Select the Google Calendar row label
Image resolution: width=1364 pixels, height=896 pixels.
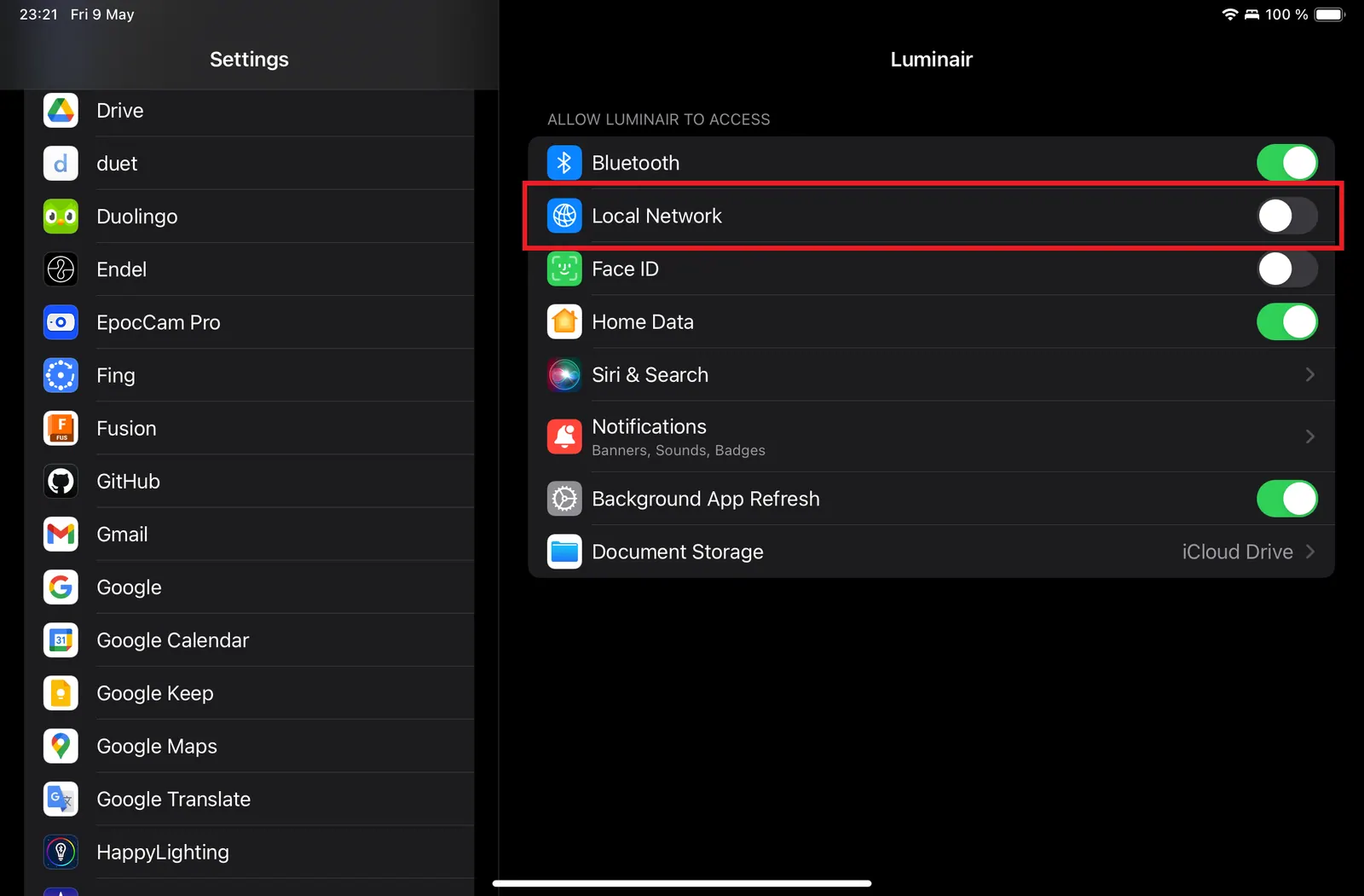(173, 640)
